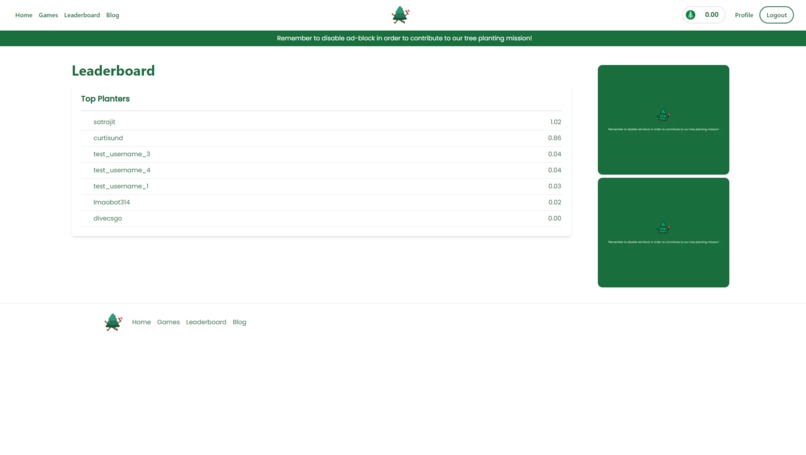This screenshot has height=455, width=806.
Task: Click the tree mascot logo in header
Action: click(400, 15)
